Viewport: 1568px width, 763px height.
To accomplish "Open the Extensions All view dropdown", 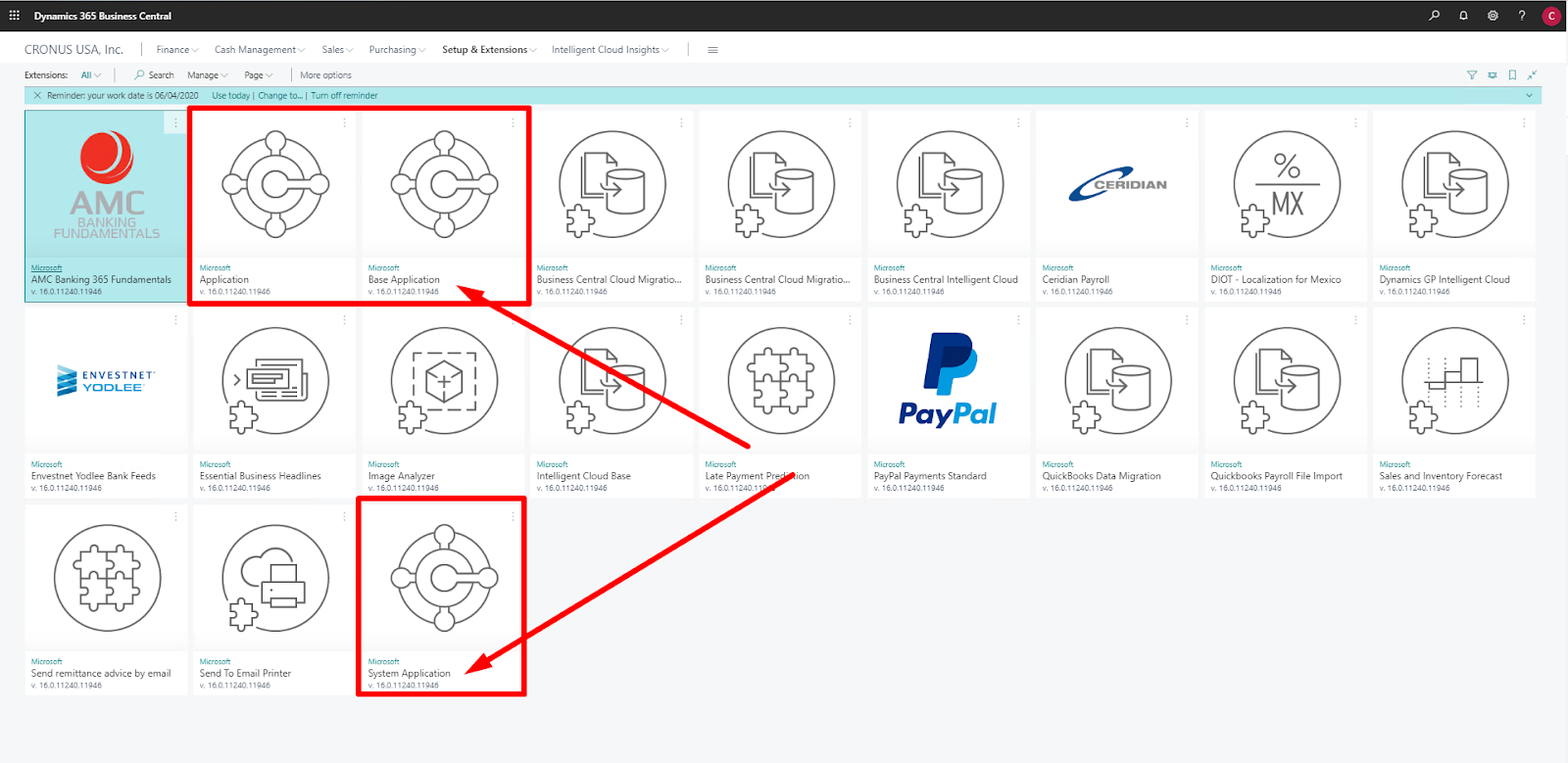I will [90, 75].
